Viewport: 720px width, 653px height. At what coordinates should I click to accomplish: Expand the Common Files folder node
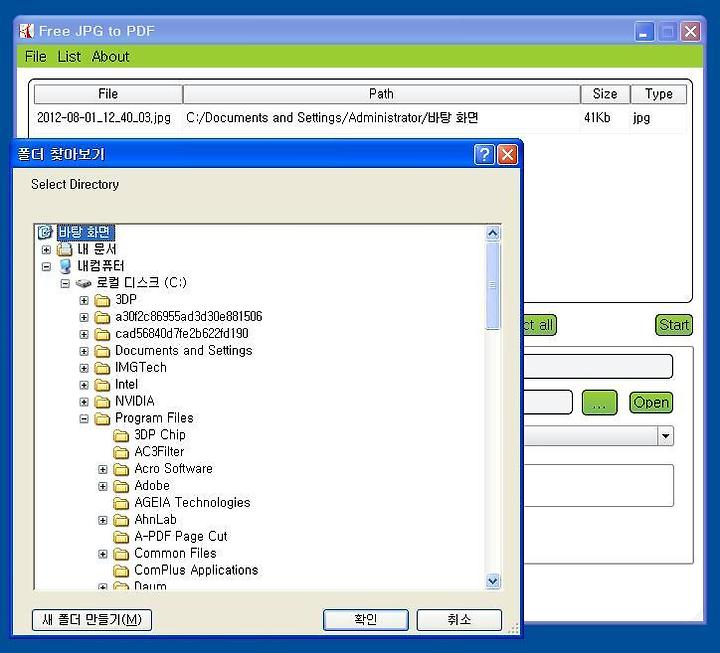point(102,554)
